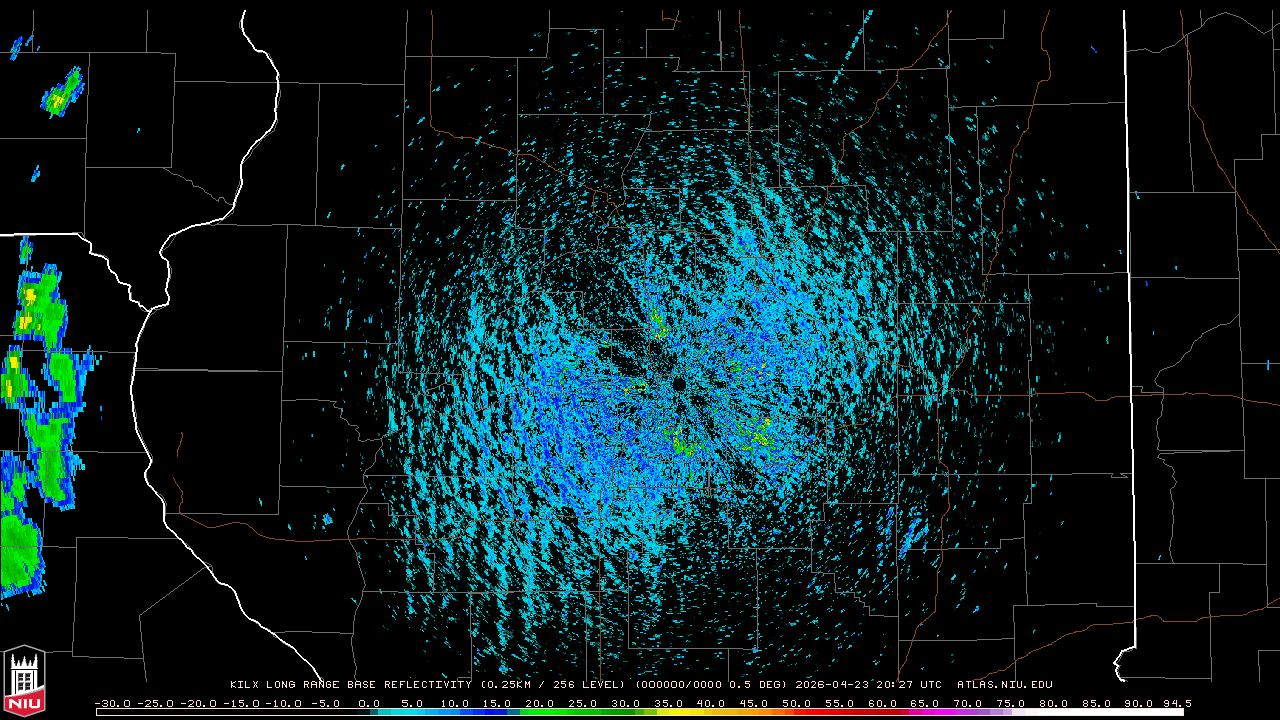Click the 000000/0000 code in caption
The width and height of the screenshot is (1280, 720).
pos(681,685)
